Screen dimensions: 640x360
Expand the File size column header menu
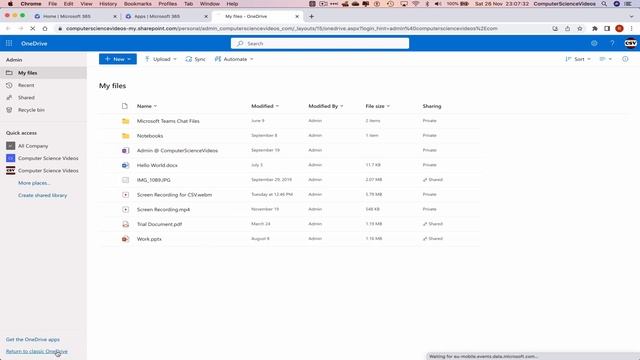point(378,106)
